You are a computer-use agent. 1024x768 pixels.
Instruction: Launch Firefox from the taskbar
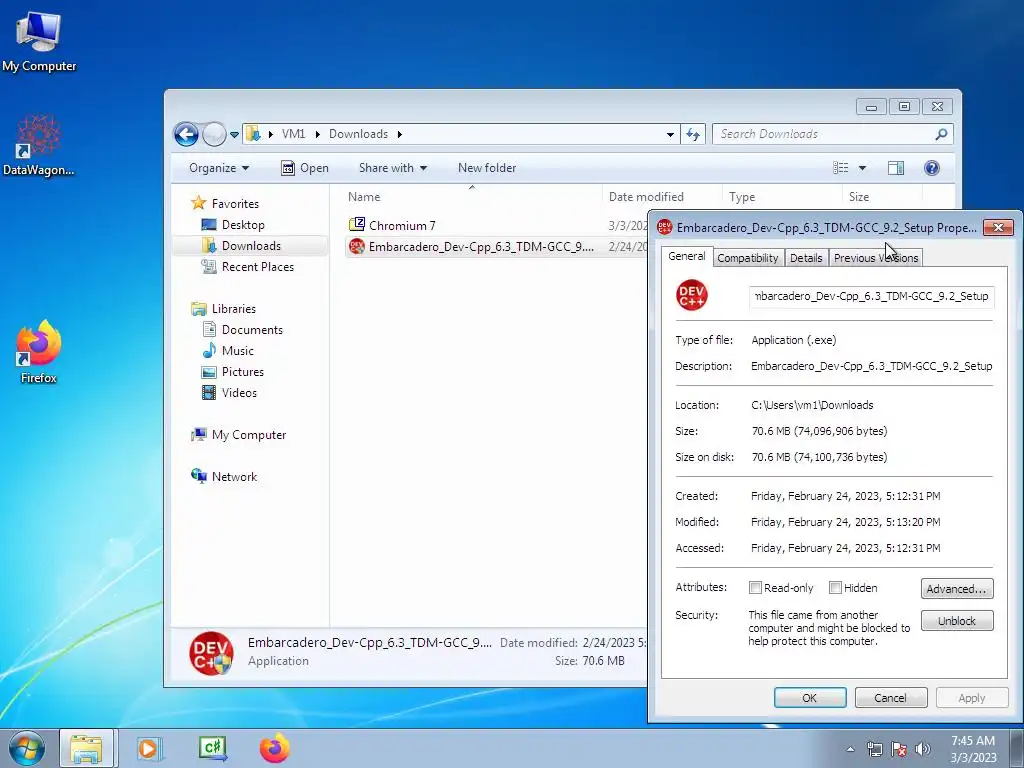[274, 748]
